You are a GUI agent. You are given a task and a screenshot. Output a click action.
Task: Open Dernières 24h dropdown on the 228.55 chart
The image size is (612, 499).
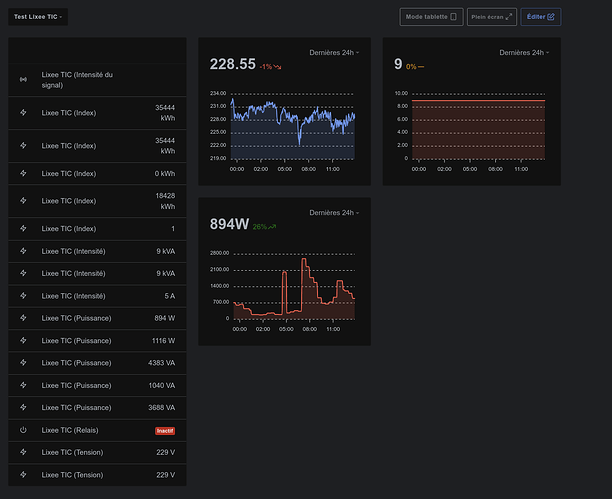tap(334, 52)
